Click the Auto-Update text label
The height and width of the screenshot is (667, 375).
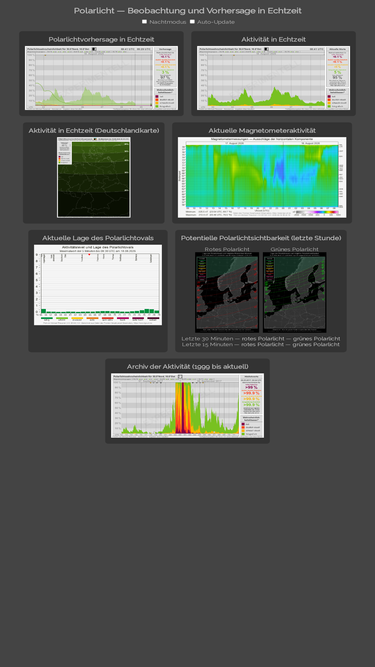pyautogui.click(x=216, y=22)
